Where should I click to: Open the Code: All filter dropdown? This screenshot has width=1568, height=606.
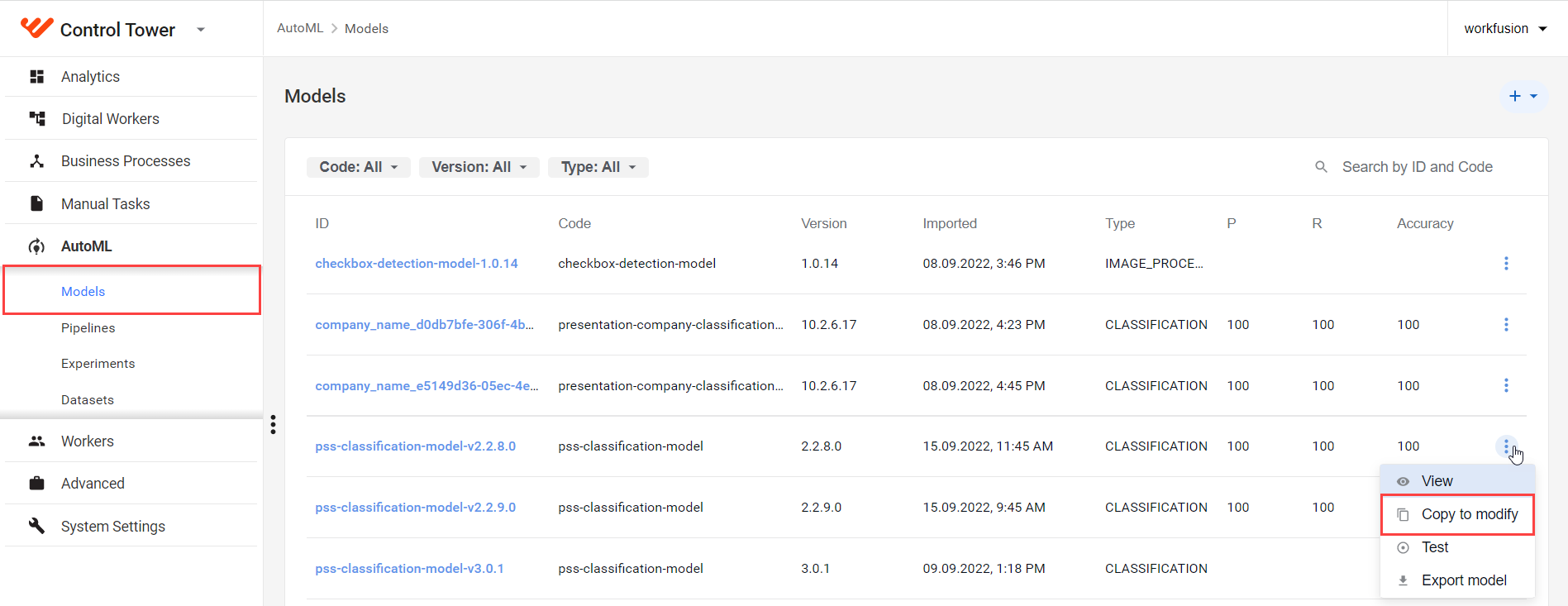[359, 167]
